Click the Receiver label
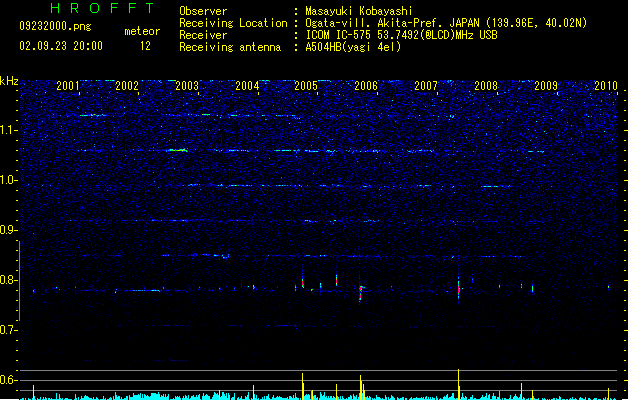Viewport: 629px width, 400px height. coord(203,35)
